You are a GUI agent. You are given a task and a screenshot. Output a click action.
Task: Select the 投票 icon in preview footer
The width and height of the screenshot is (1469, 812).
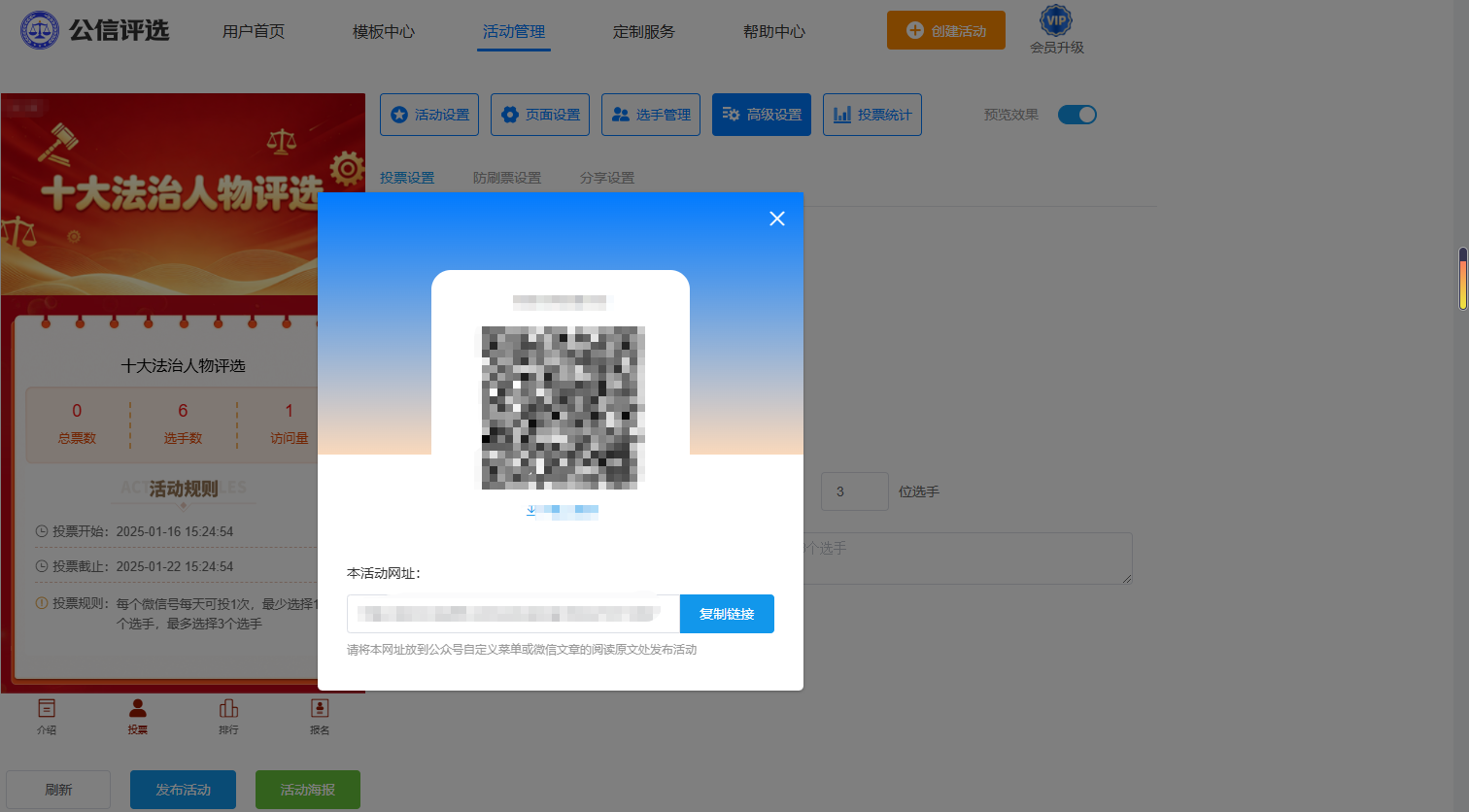[138, 715]
